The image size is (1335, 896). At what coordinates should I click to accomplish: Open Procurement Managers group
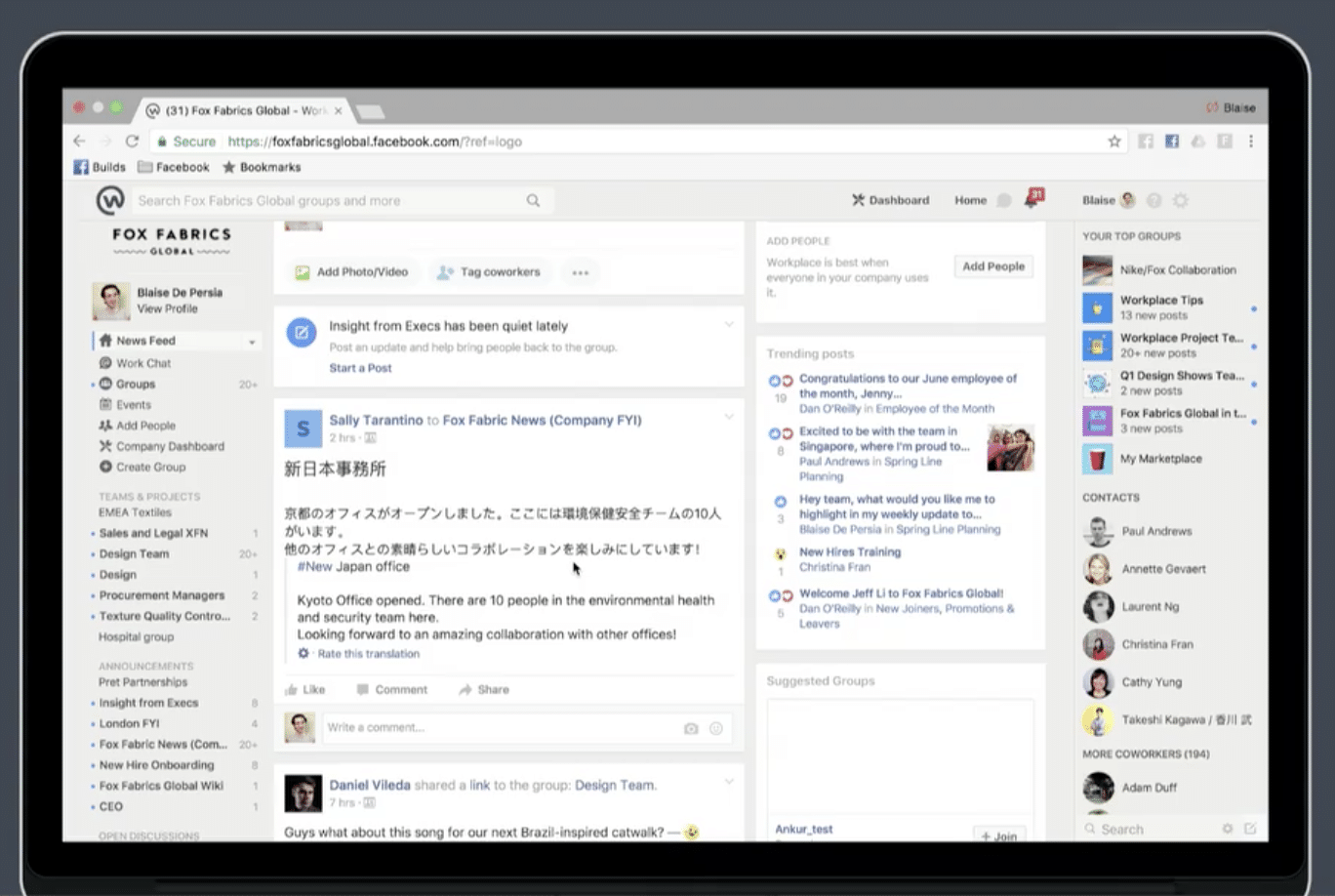(x=161, y=595)
